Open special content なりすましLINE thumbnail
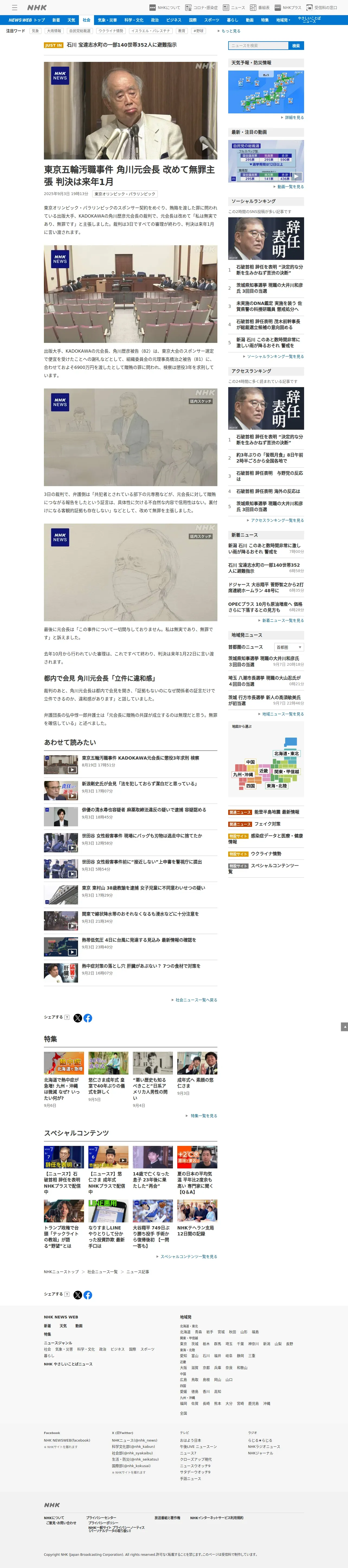 click(108, 1211)
